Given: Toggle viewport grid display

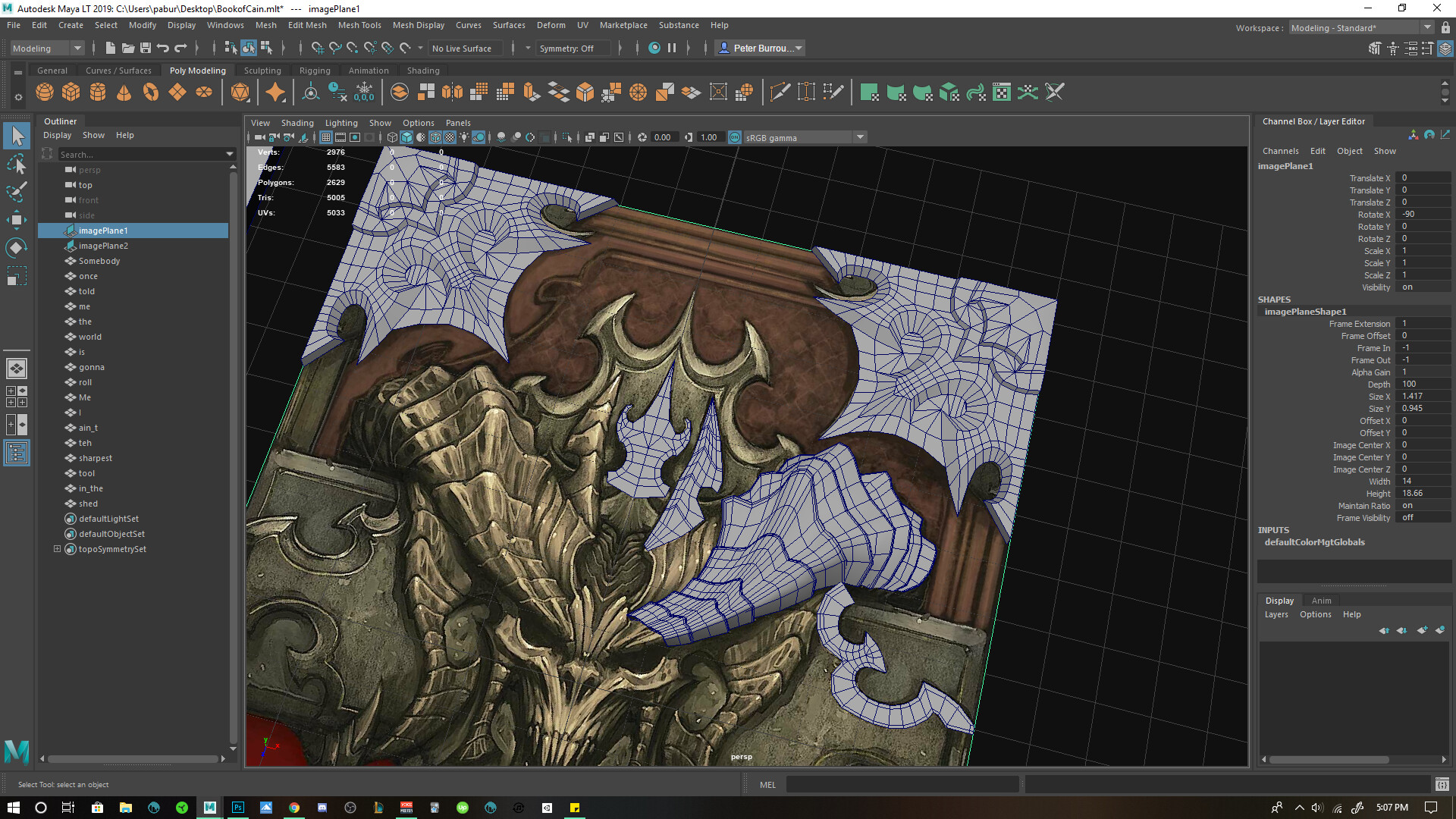Looking at the screenshot, I should (326, 137).
